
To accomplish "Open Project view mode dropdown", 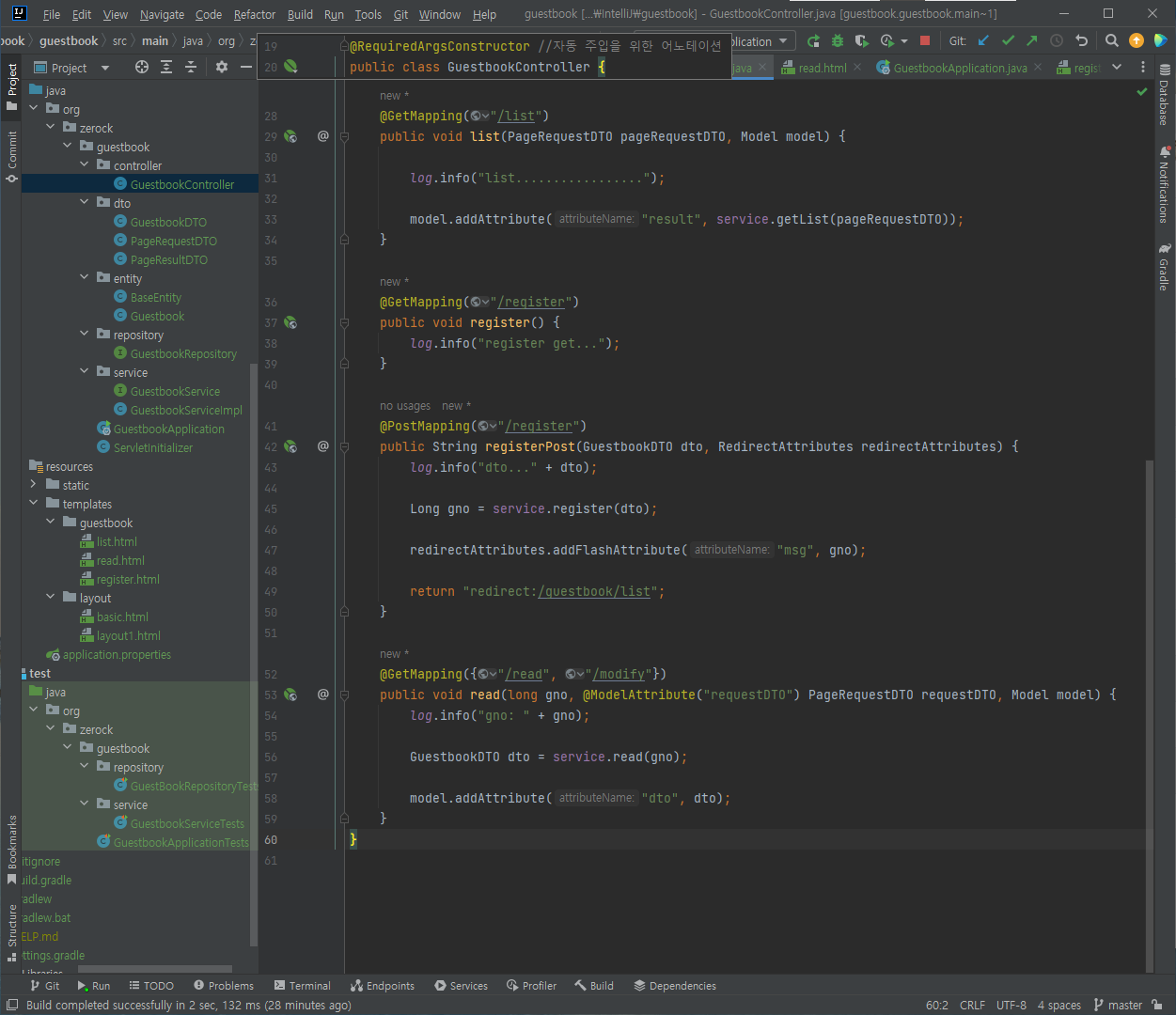I will [104, 68].
